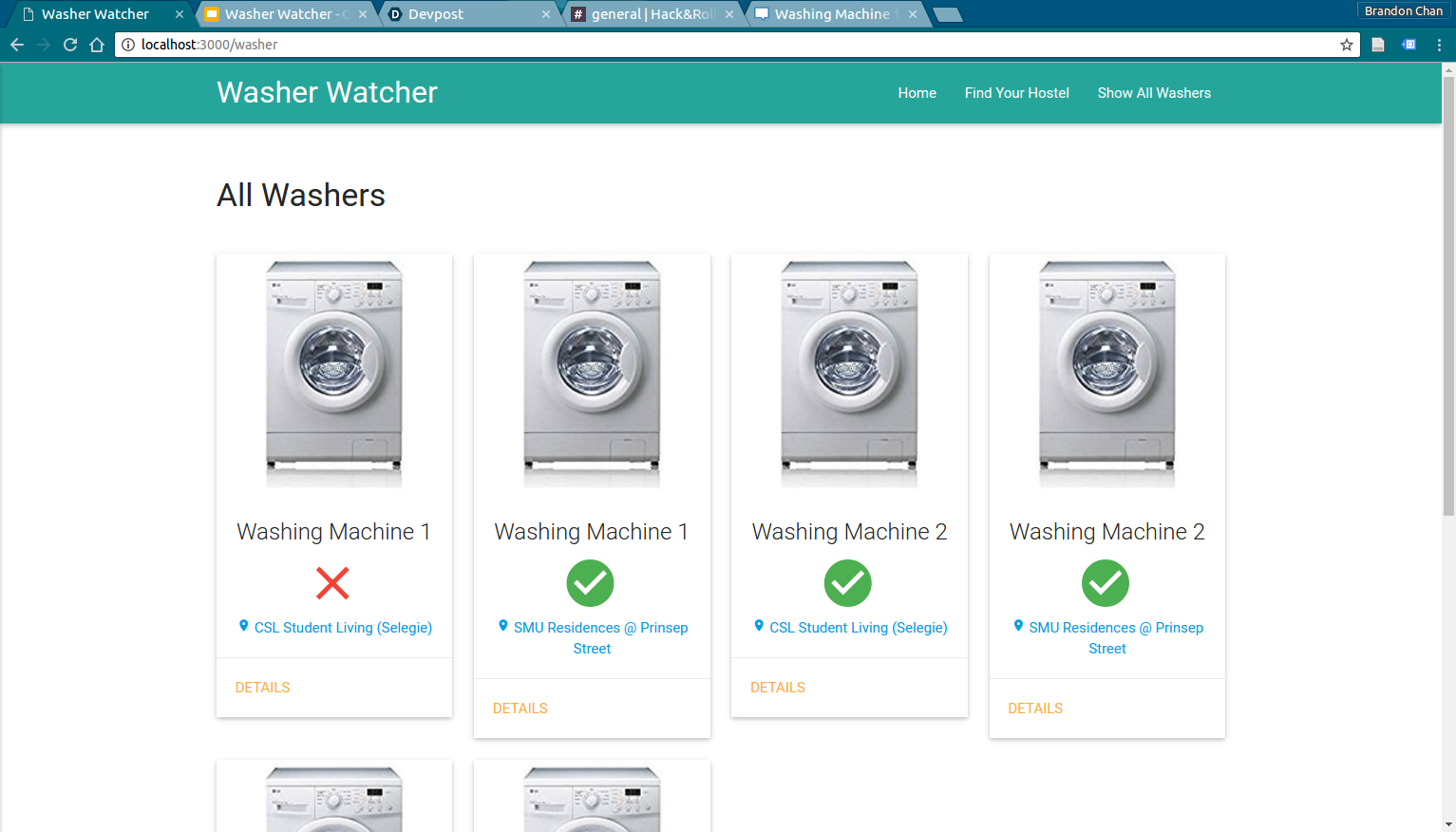Click washer image on CSL Washing Machine 1 card
Viewport: 1456px width, 832px height.
(x=334, y=373)
